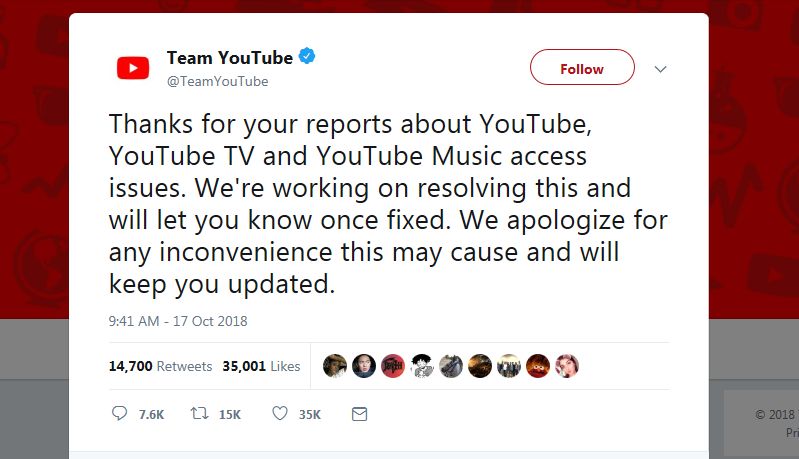Screen dimensions: 799x459
Task: Open the last liker avatar in the row
Action: point(567,366)
